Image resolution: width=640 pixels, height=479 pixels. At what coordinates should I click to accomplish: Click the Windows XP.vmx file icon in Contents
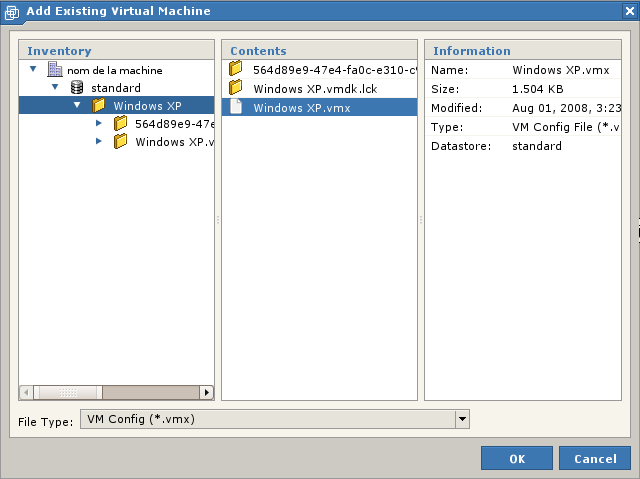236,107
